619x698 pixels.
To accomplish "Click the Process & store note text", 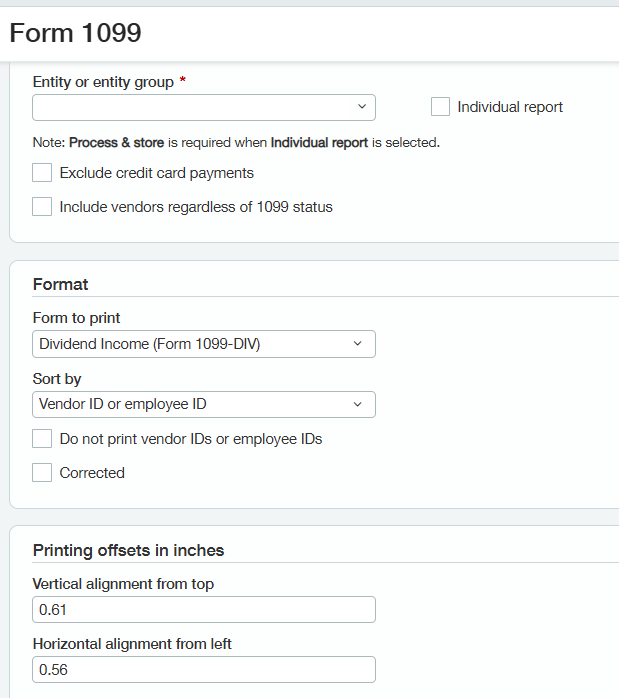I will 236,143.
